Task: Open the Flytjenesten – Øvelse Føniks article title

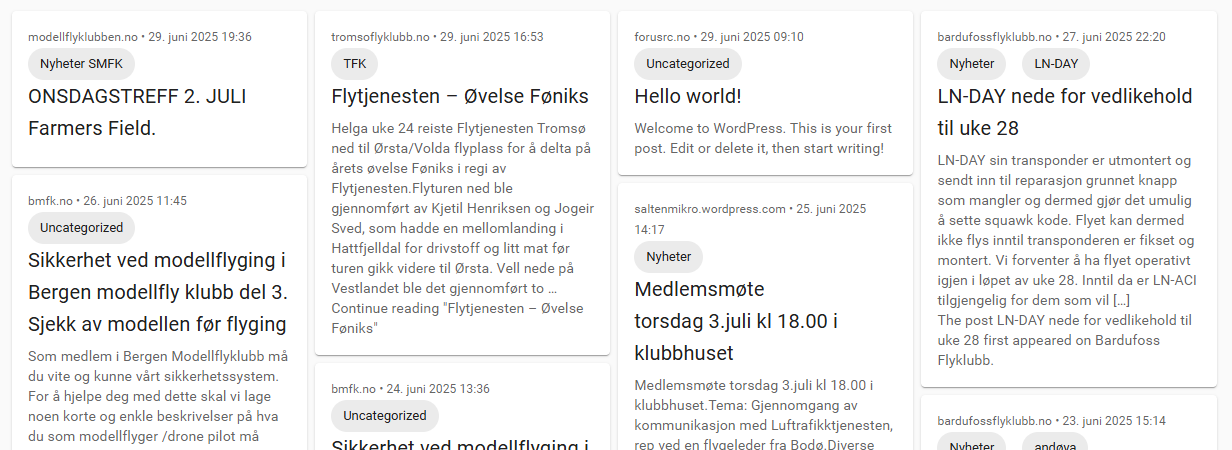Action: (460, 96)
